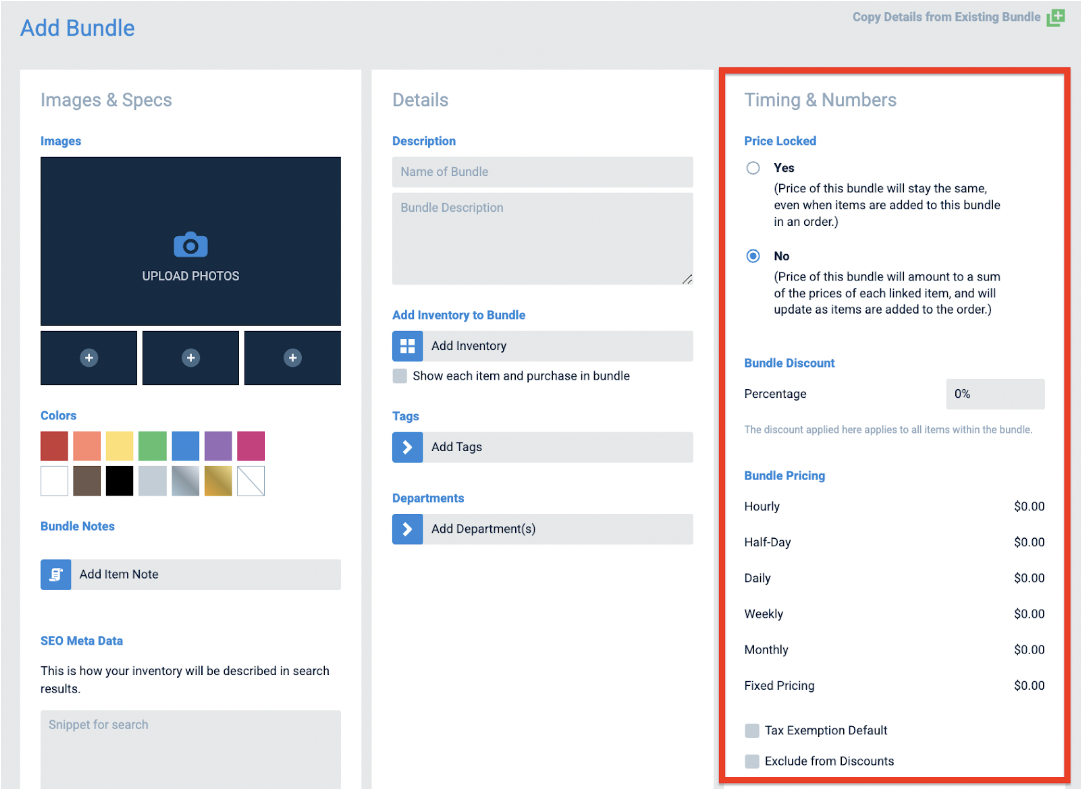1082x790 pixels.
Task: Expand the Add Tags chevron
Action: (407, 447)
